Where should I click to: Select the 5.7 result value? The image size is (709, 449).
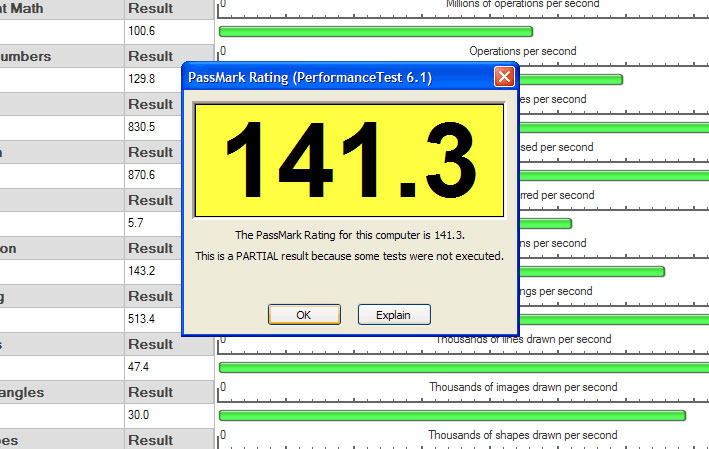tap(136, 223)
